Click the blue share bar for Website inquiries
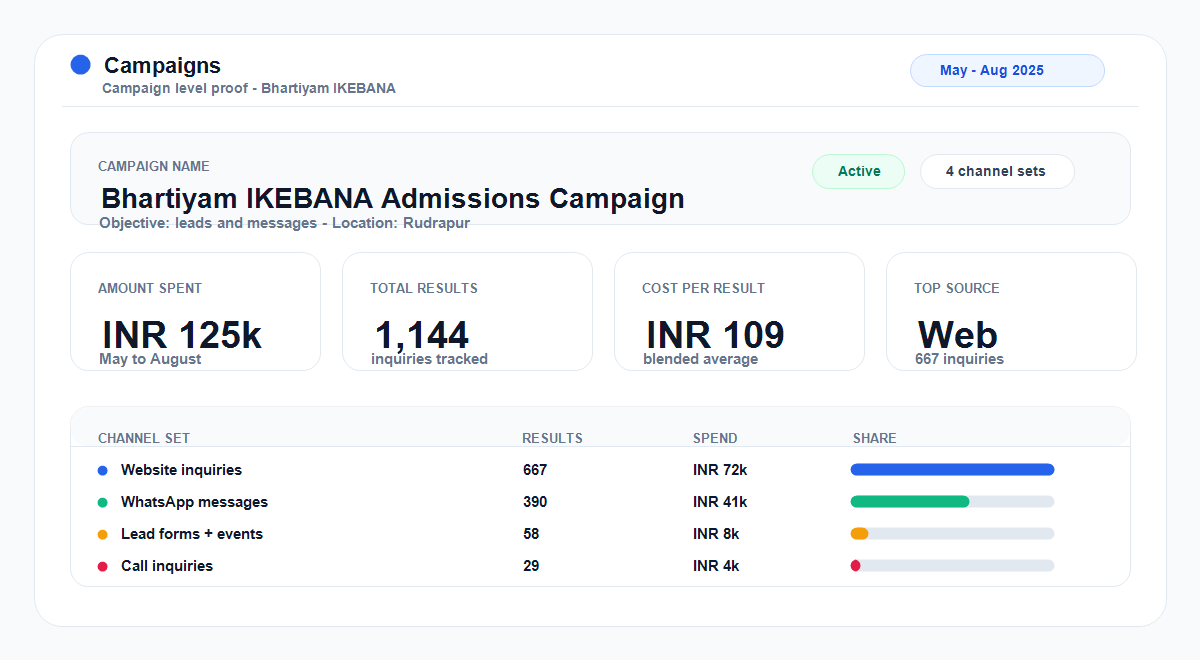Viewport: 1200px width, 660px height. tap(952, 470)
